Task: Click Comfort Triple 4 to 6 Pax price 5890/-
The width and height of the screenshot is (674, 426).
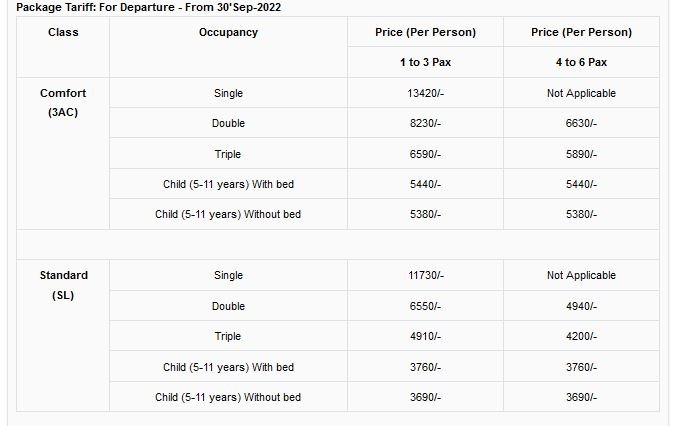Action: pyautogui.click(x=581, y=154)
